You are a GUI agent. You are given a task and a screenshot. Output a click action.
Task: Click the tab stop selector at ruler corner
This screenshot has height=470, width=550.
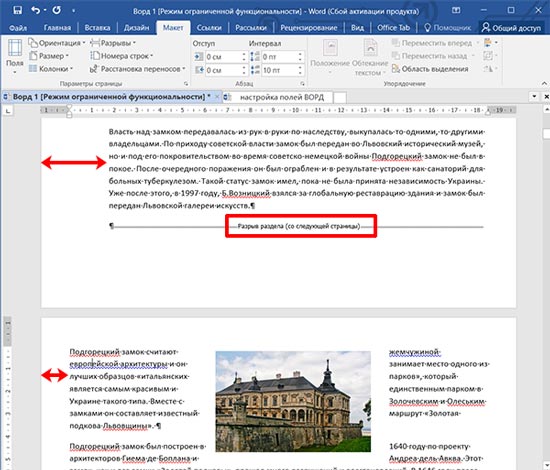[x=8, y=111]
